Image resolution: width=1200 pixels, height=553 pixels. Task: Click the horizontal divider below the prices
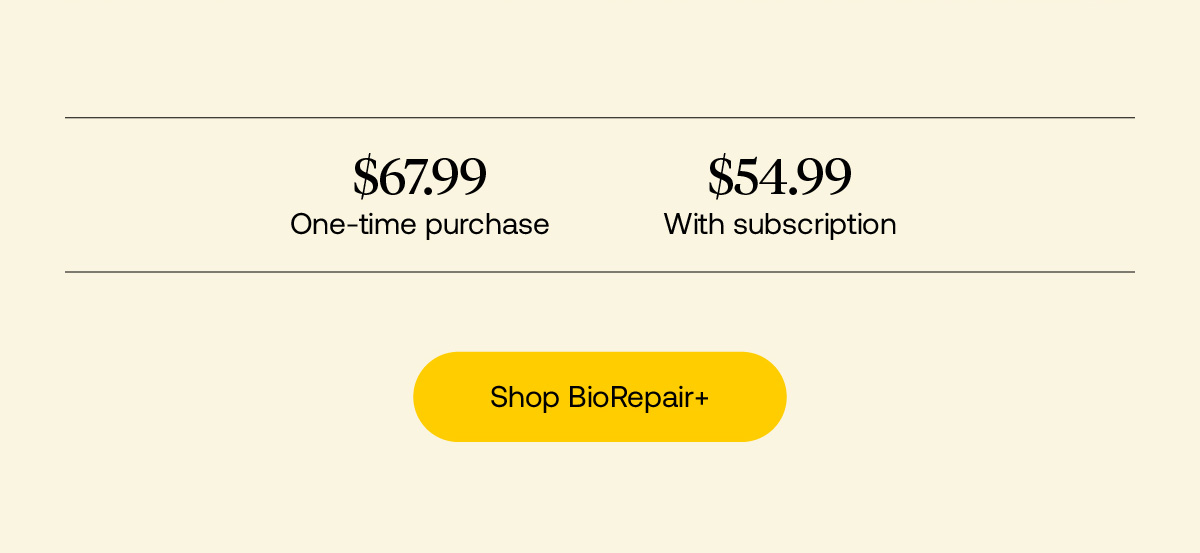click(x=600, y=272)
